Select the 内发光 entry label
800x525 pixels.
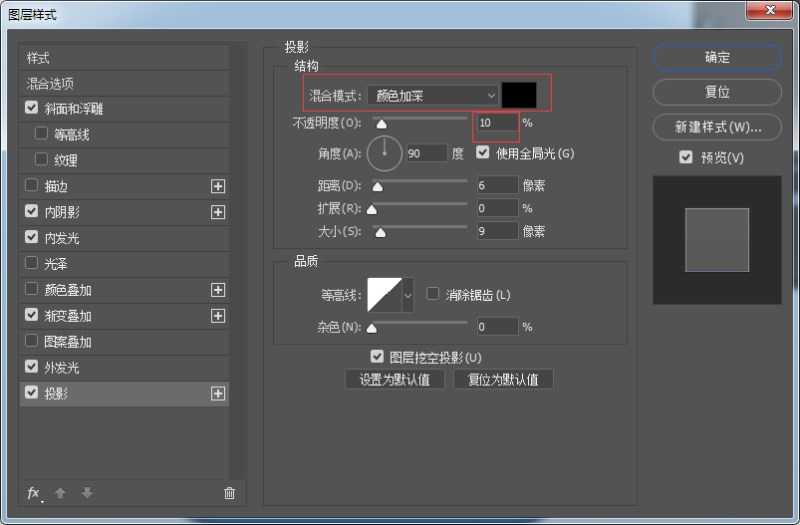coord(62,238)
